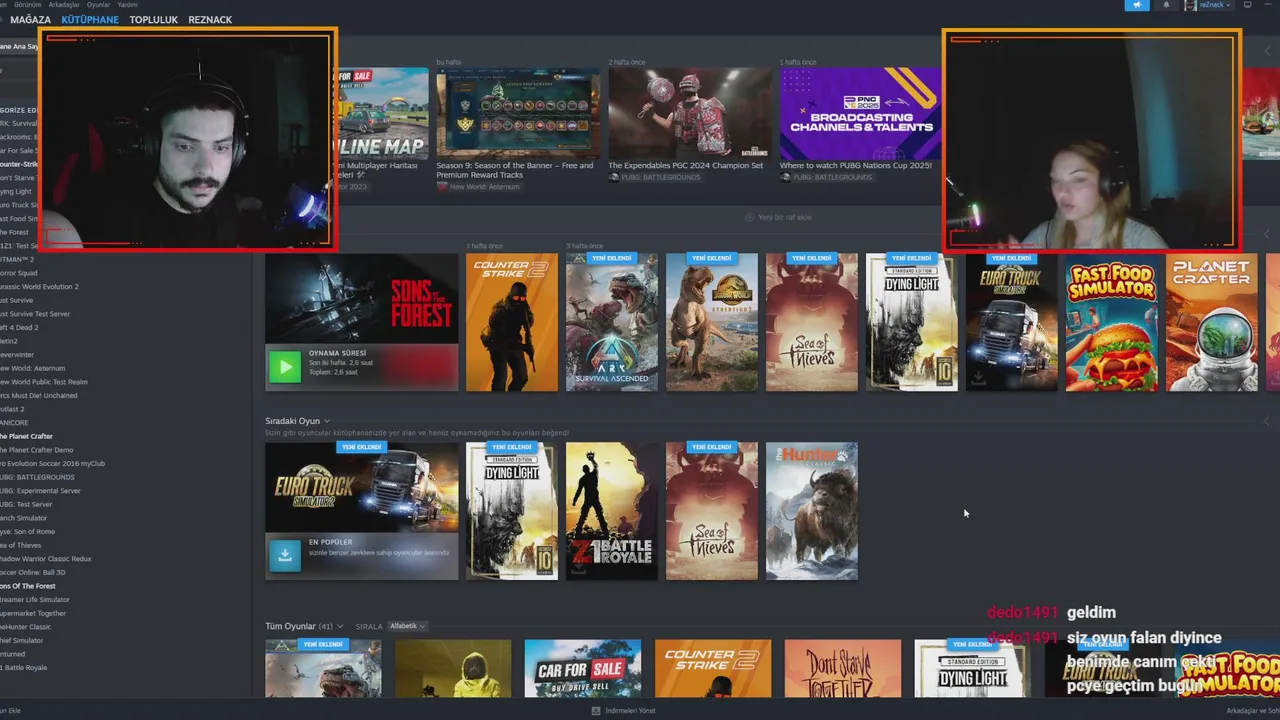The image size is (1280, 720).
Task: Switch to Big Picture mode via monitor icon
Action: click(x=1247, y=5)
